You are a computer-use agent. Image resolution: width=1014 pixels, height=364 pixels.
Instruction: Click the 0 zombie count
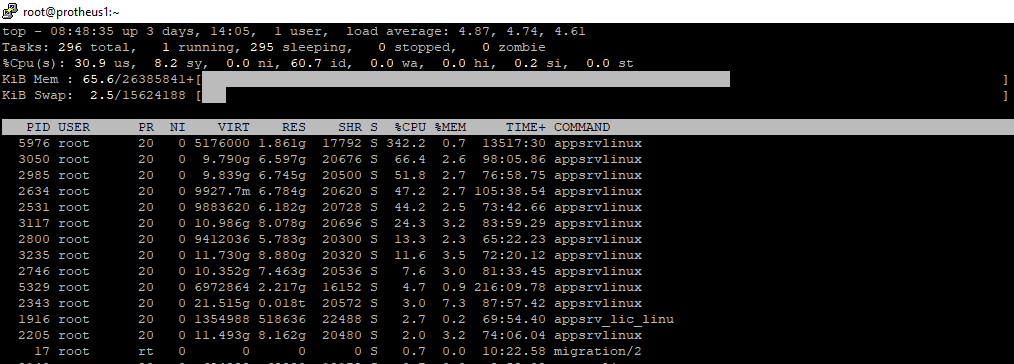(513, 48)
